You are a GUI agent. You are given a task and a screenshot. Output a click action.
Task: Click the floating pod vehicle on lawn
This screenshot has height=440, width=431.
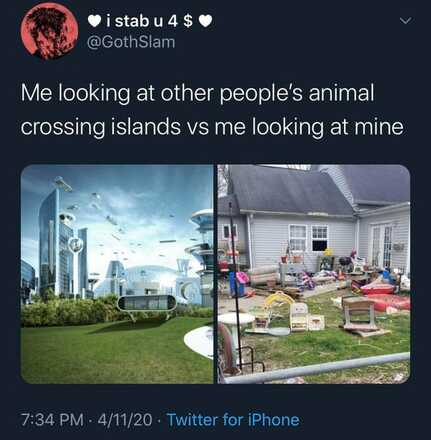147,303
